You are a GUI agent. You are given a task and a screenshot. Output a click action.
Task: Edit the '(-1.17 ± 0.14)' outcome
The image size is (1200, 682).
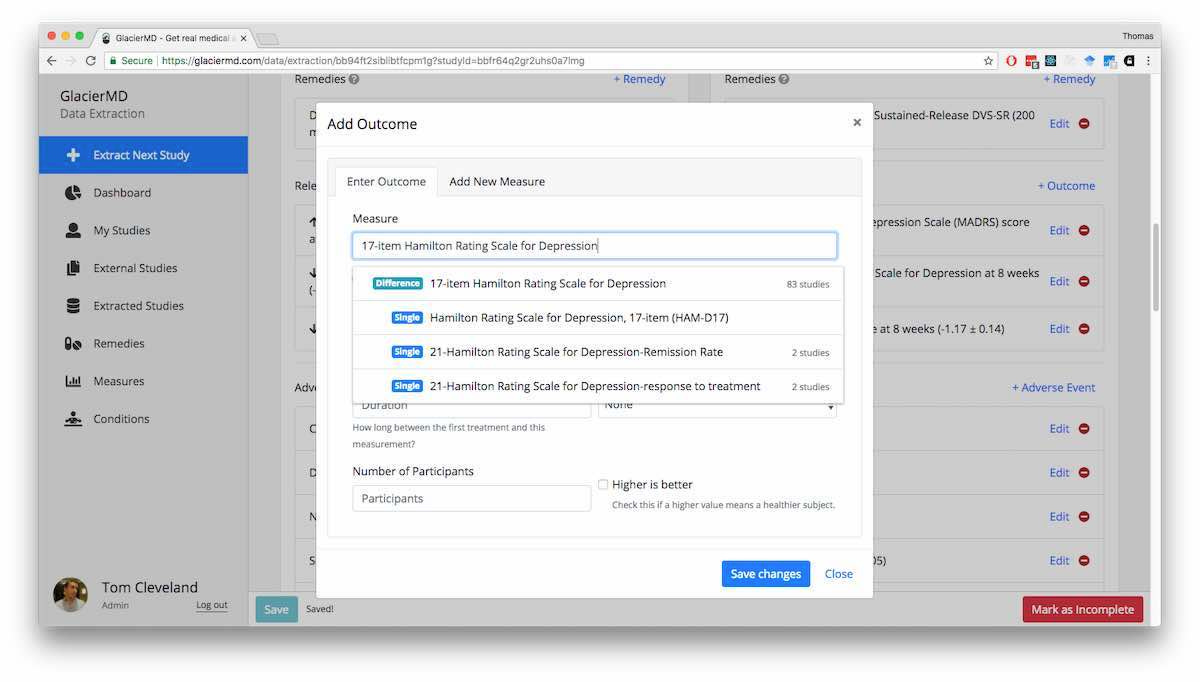tap(1059, 329)
